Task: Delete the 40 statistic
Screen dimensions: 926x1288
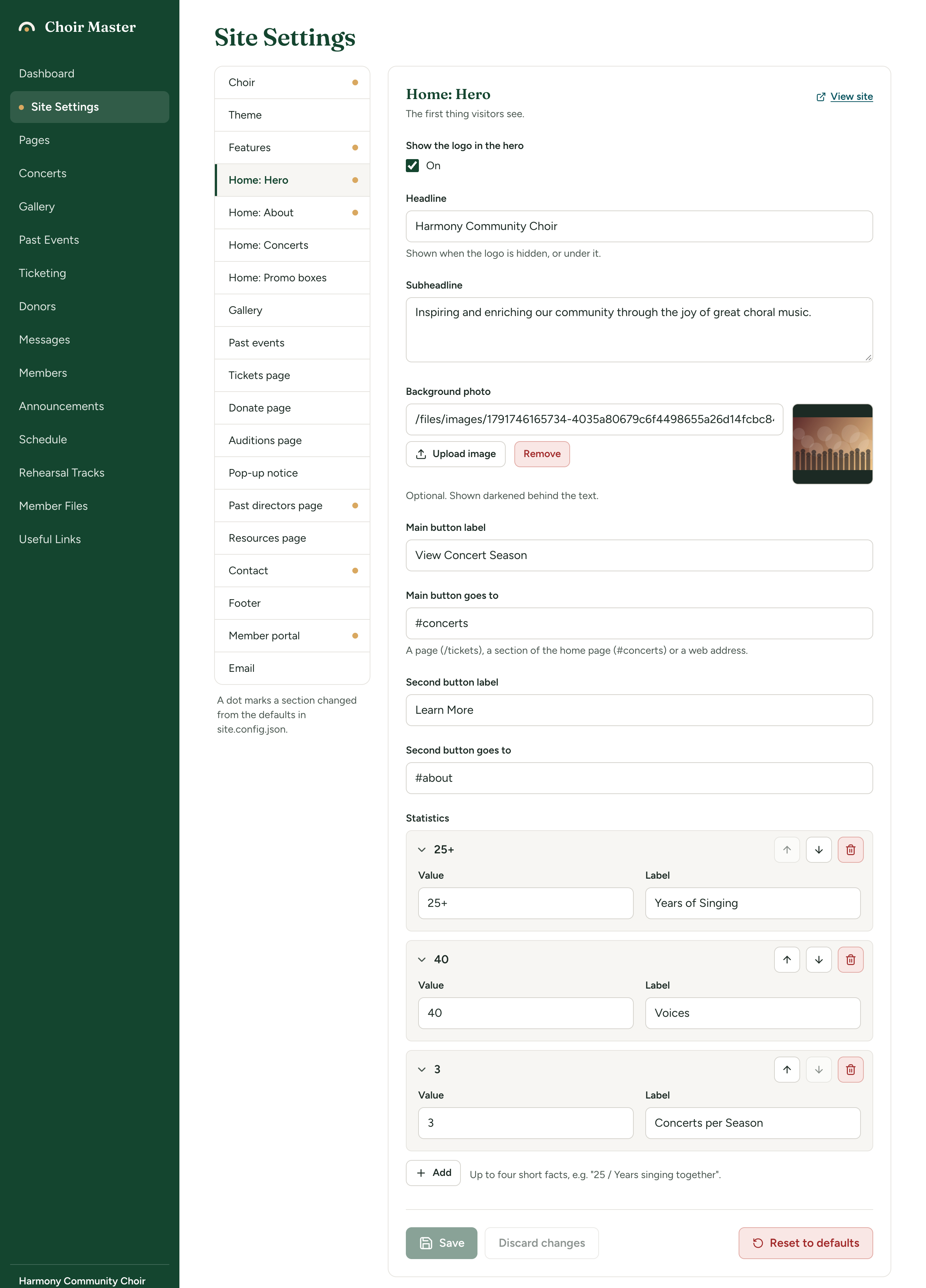Action: [x=850, y=959]
